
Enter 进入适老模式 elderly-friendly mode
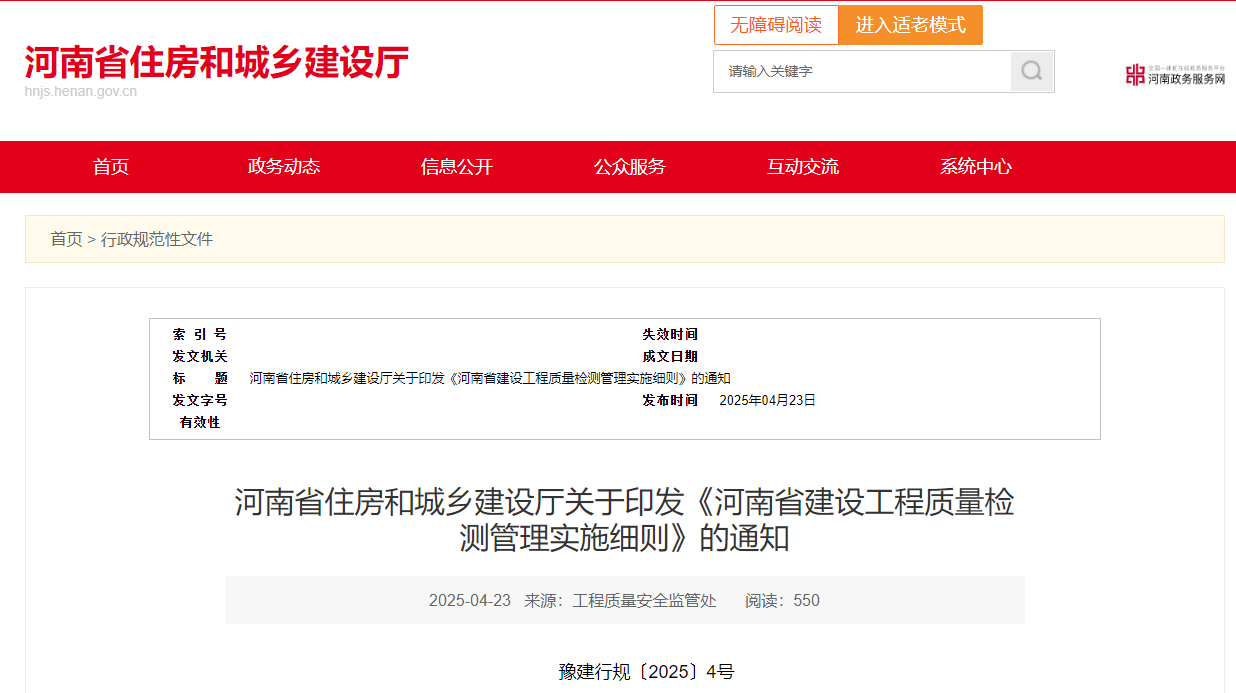911,24
